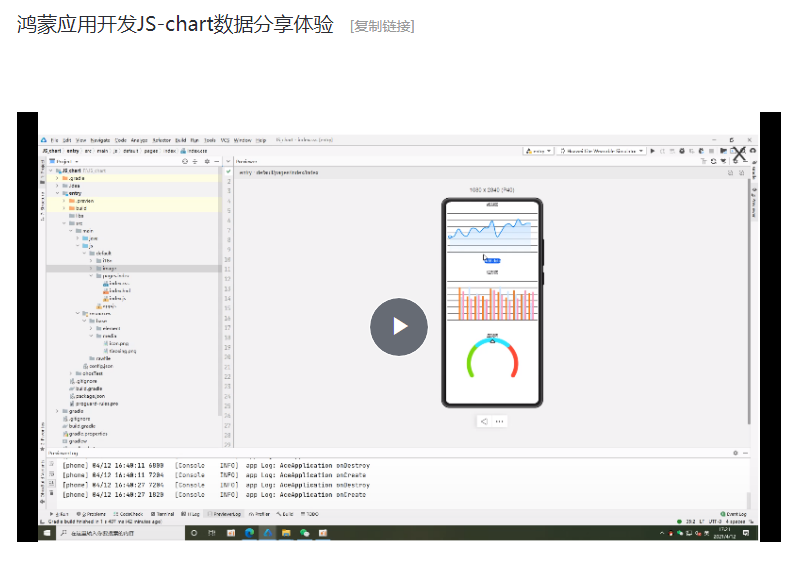Open the VCS menu
Image resolution: width=802 pixels, height=564 pixels.
pos(225,140)
